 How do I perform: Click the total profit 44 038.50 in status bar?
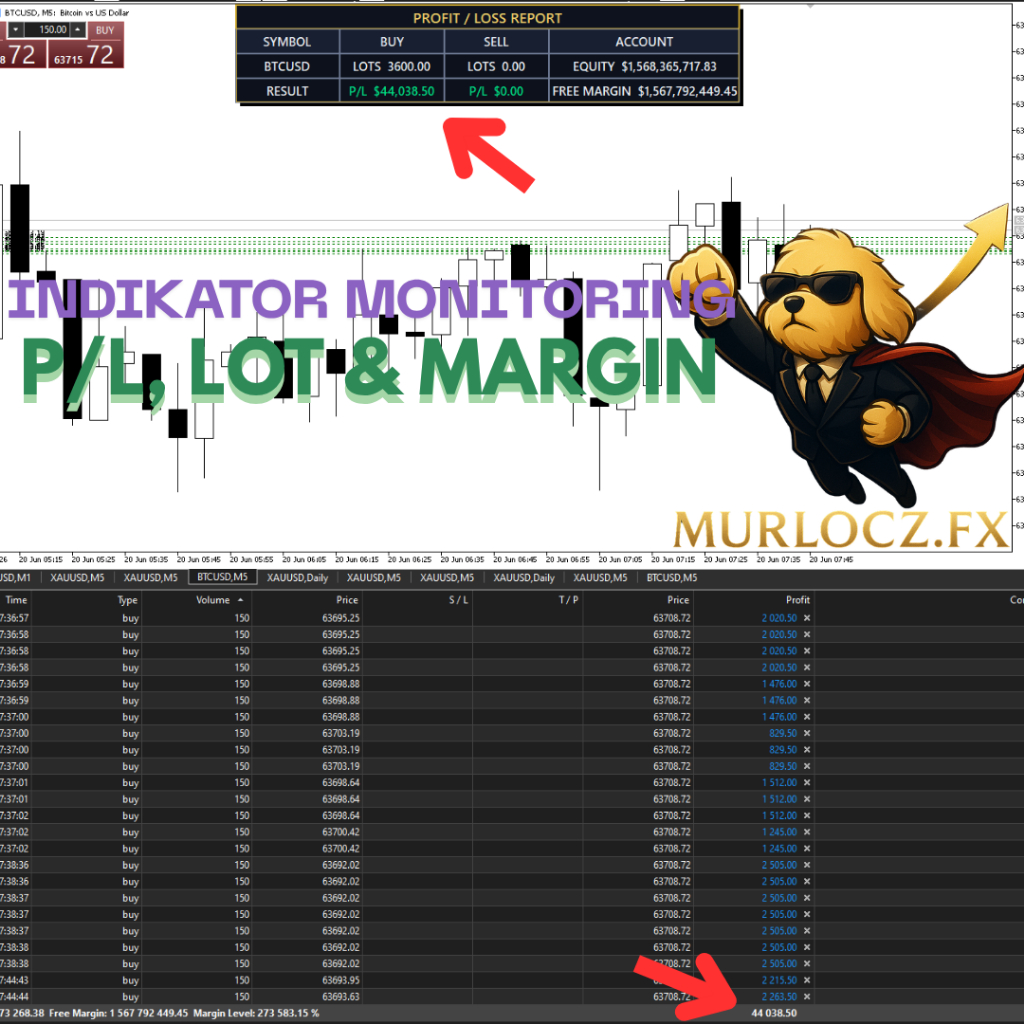774,1013
